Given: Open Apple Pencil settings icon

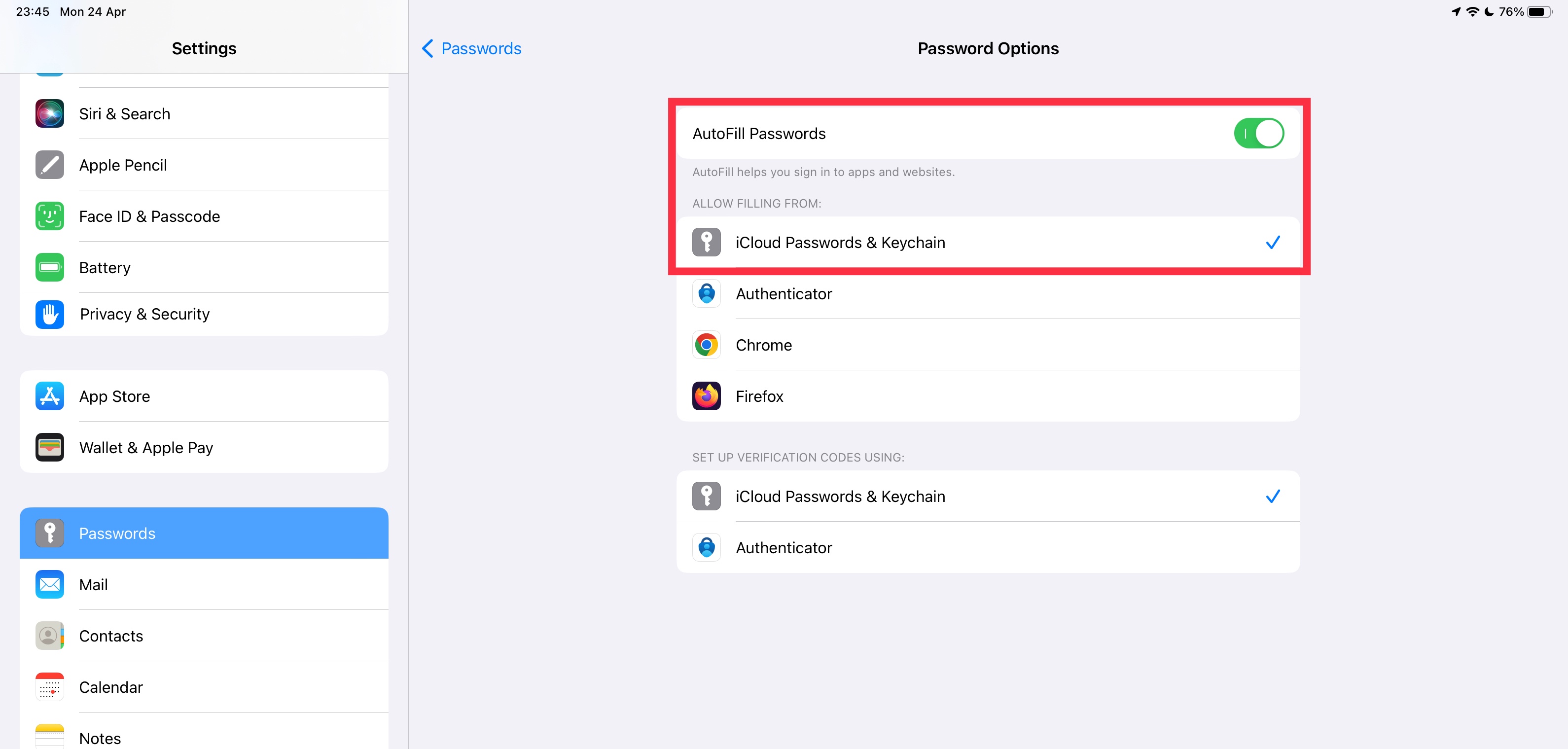Looking at the screenshot, I should (x=49, y=165).
